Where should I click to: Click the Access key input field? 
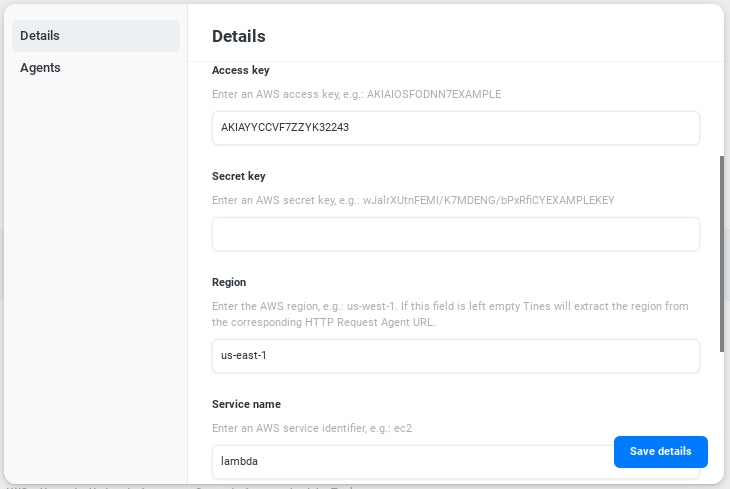pos(455,128)
